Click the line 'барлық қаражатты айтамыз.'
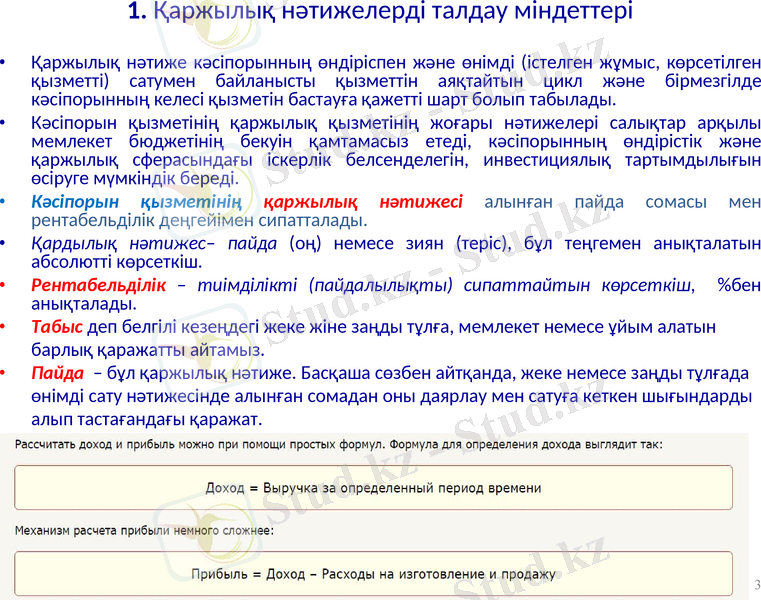Viewport: 761px width, 600px height. pos(148,350)
